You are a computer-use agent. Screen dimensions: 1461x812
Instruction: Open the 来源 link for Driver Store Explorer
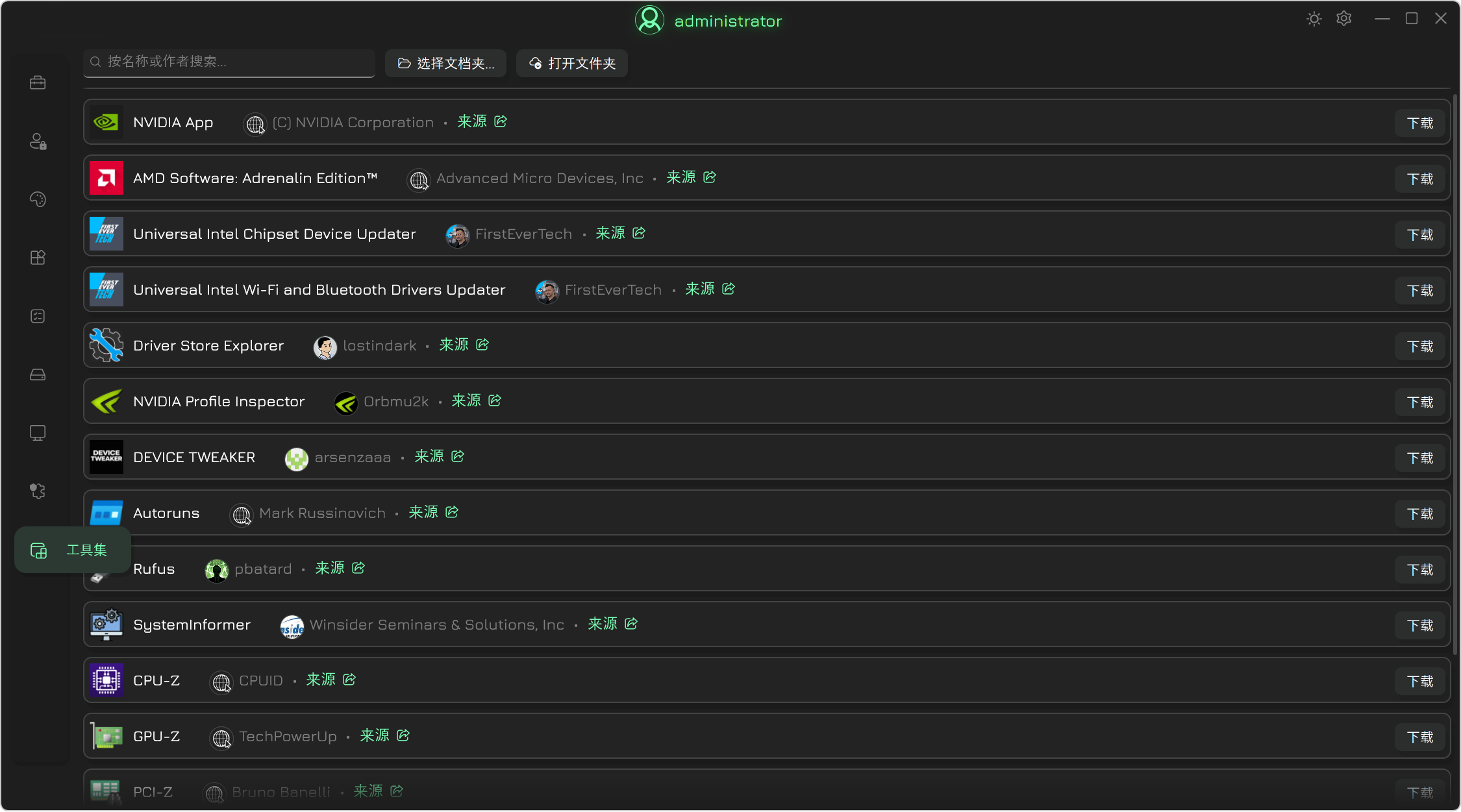[x=464, y=345]
